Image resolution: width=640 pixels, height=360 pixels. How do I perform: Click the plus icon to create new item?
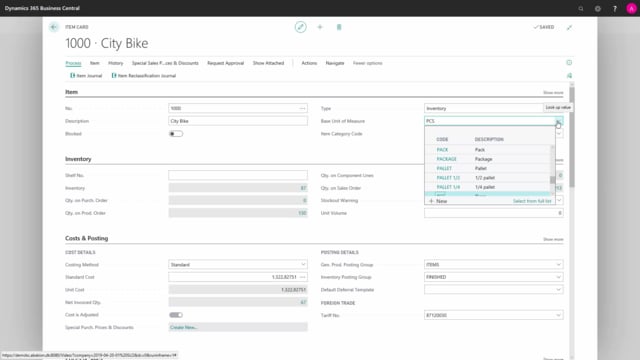[320, 27]
